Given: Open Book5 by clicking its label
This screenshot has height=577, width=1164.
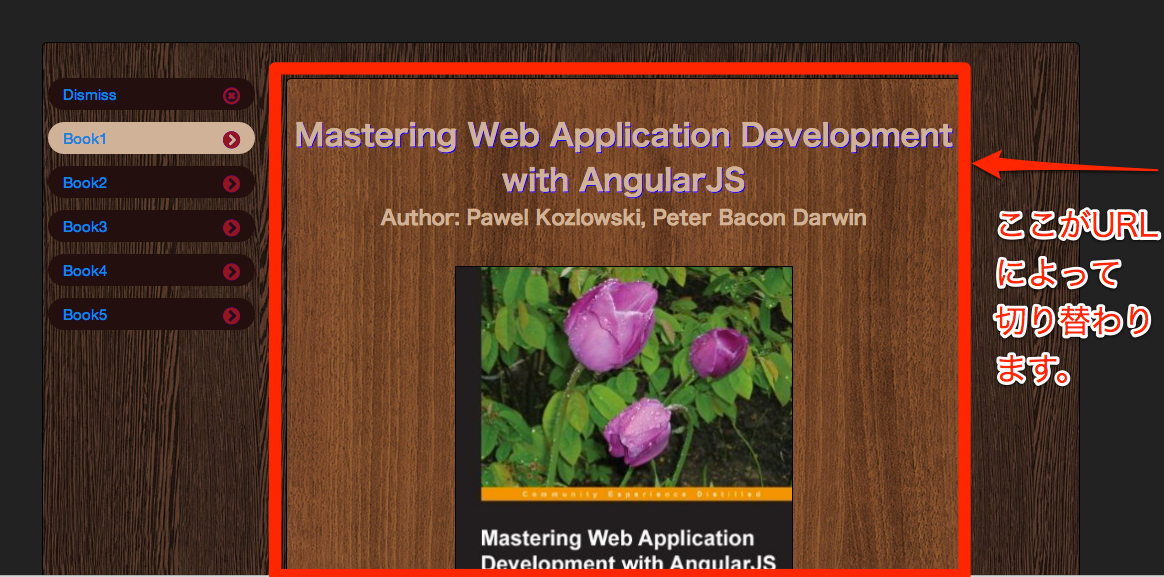Looking at the screenshot, I should [84, 315].
